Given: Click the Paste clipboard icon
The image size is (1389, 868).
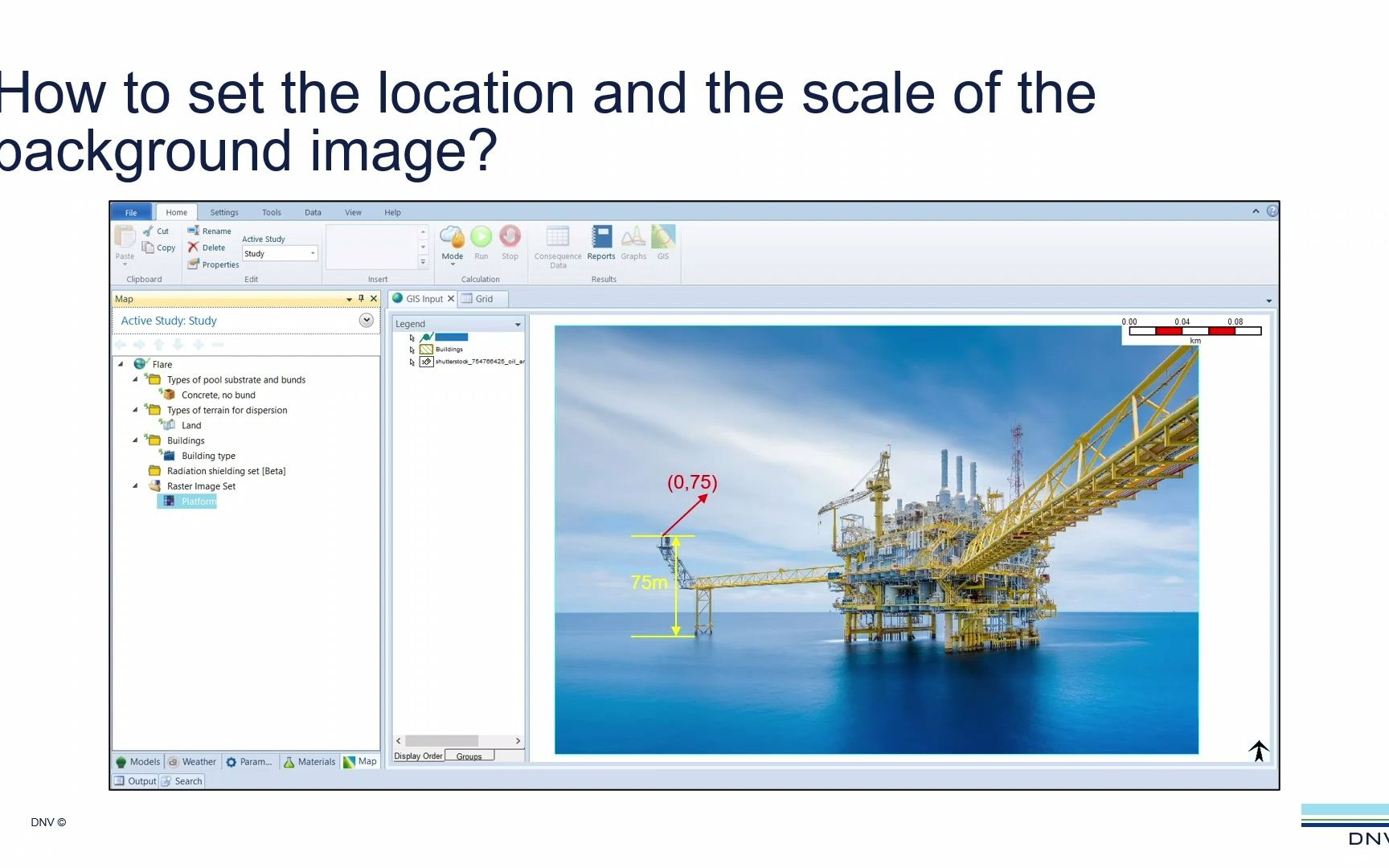Looking at the screenshot, I should (x=125, y=236).
